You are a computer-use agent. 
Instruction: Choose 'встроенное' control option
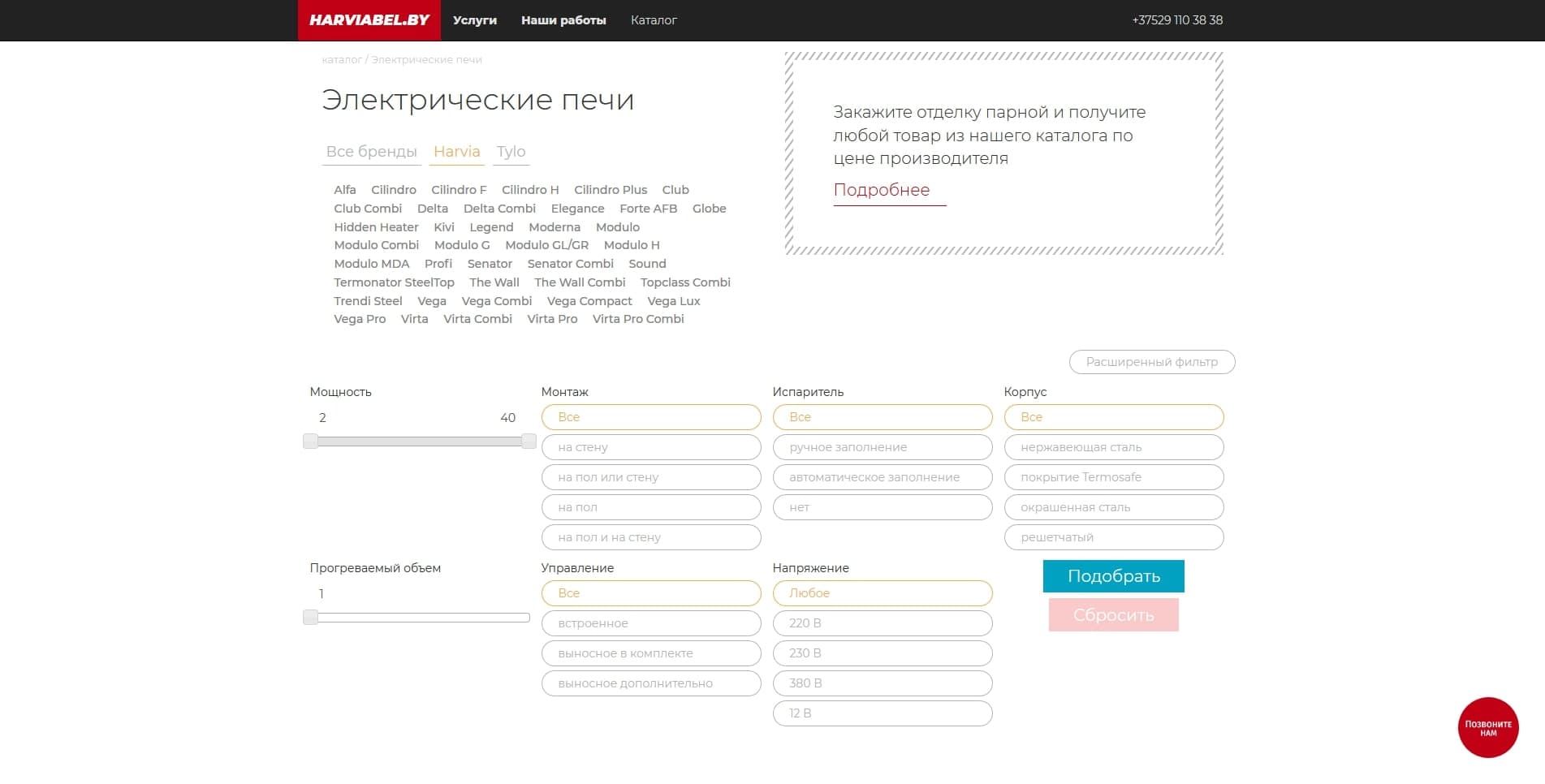point(651,623)
